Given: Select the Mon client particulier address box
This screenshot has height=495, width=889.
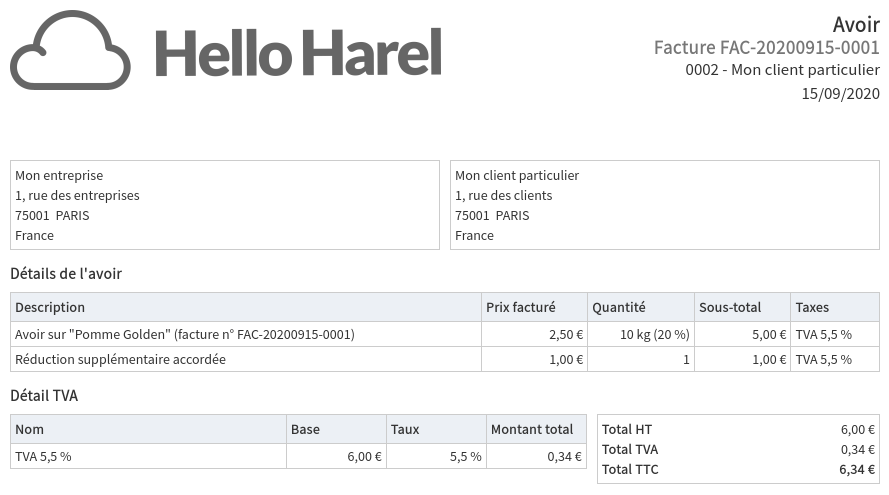Looking at the screenshot, I should (x=665, y=205).
